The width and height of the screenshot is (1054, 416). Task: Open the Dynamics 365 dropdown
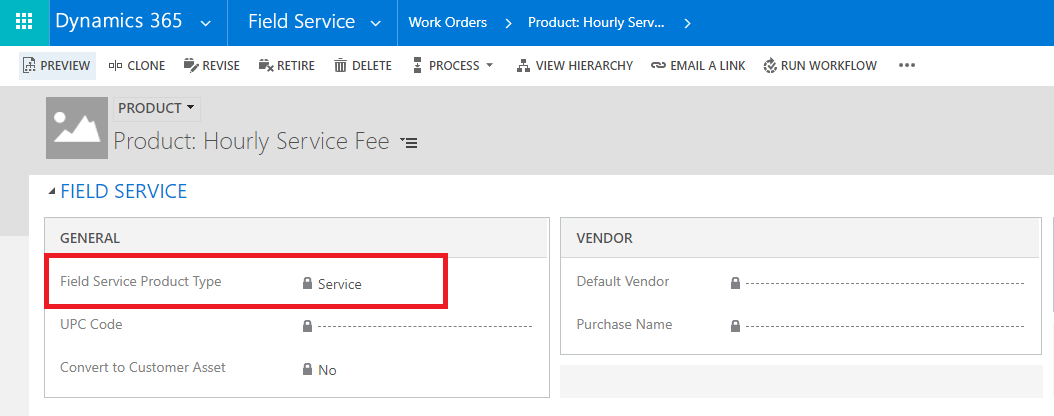coord(205,22)
